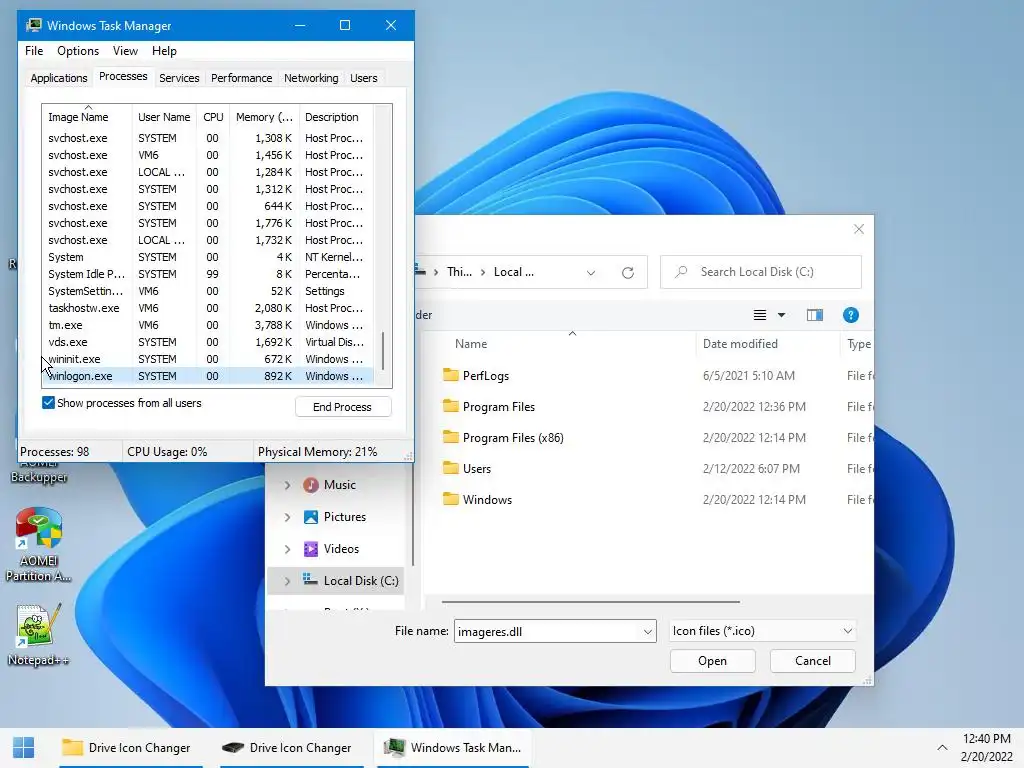The image size is (1024, 768).
Task: Switch to the Users tab
Action: (363, 78)
